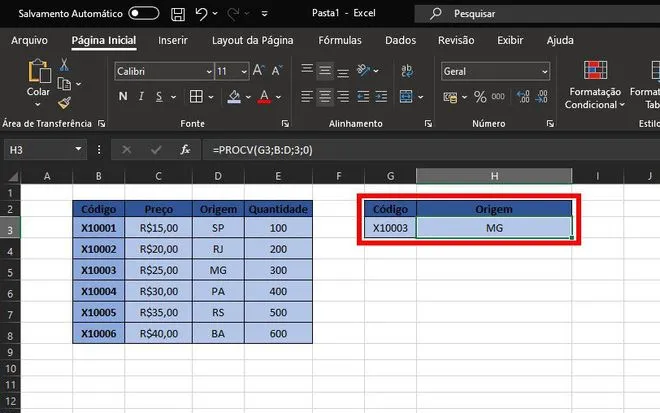This screenshot has width=660, height=413.
Task: Click the Format Painter brush icon
Action: tap(64, 102)
